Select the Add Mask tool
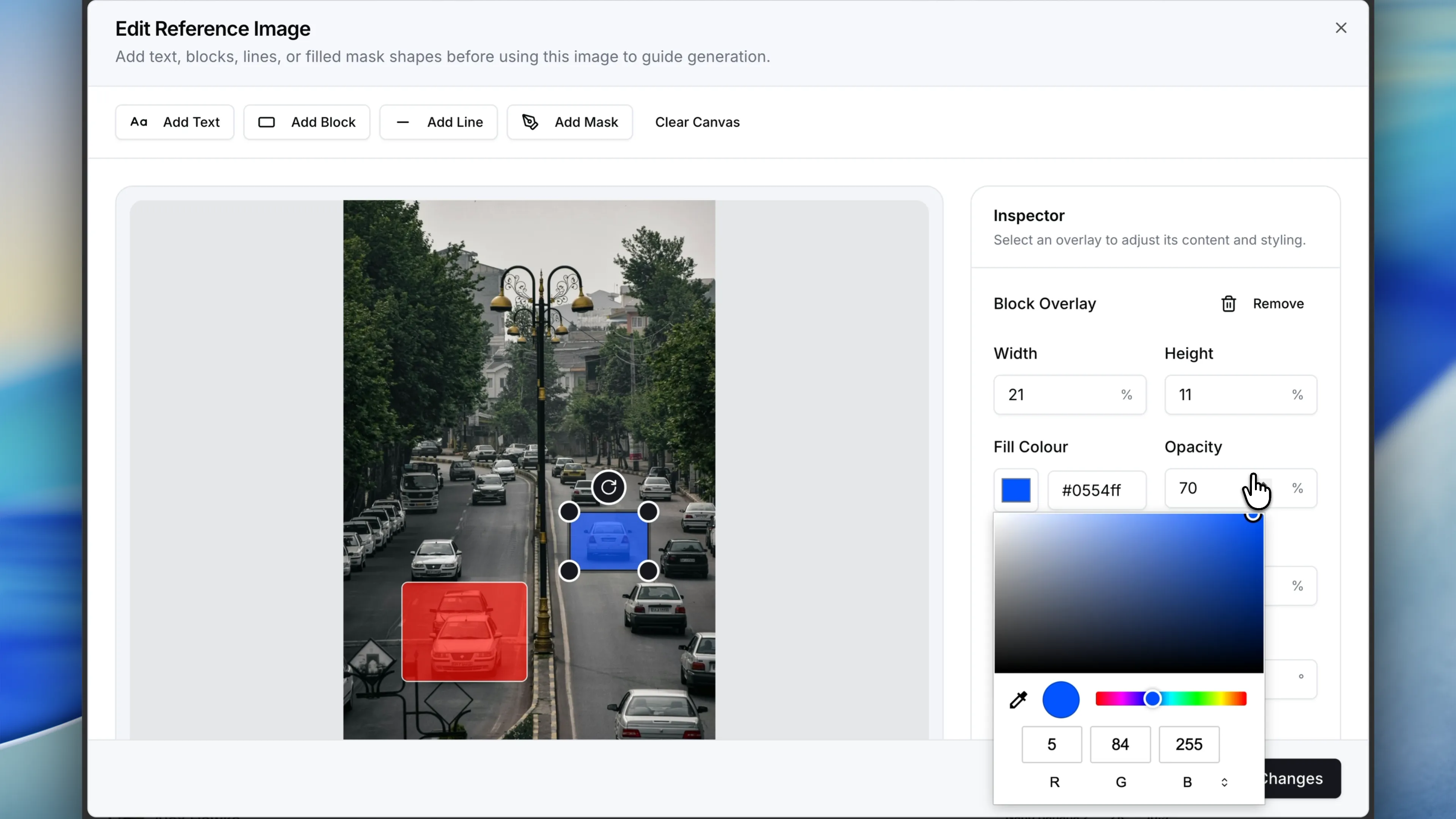The height and width of the screenshot is (819, 1456). pos(569,122)
